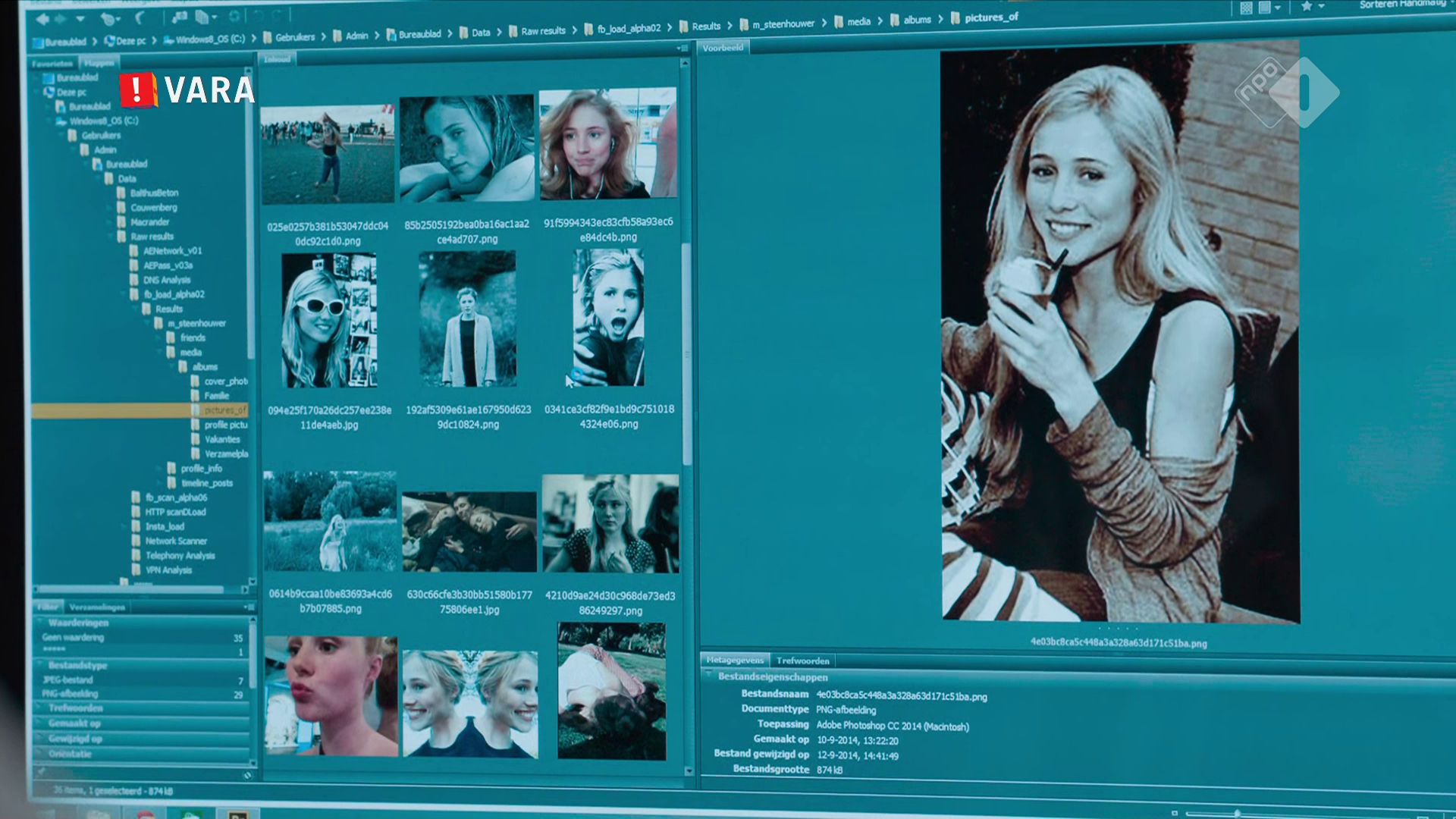The image size is (1456, 819).
Task: Filter by JPEG-bestand file type
Action: coord(67,680)
